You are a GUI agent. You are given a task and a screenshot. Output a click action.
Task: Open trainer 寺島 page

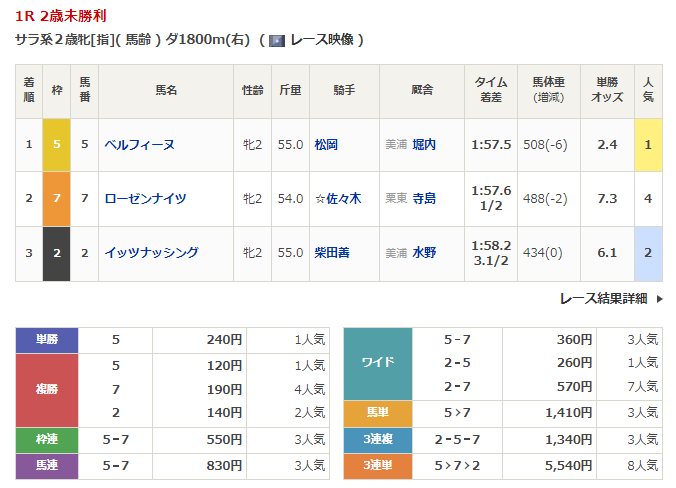tap(424, 198)
